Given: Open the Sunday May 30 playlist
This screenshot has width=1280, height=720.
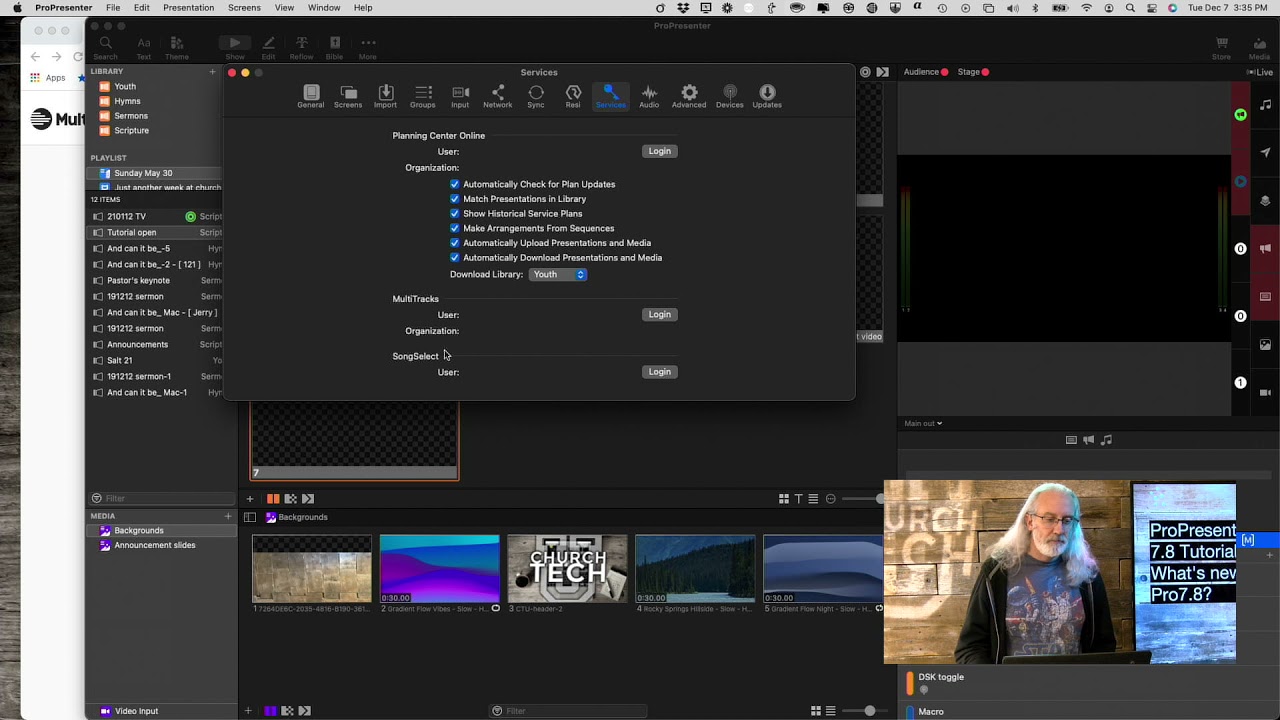Looking at the screenshot, I should [155, 173].
